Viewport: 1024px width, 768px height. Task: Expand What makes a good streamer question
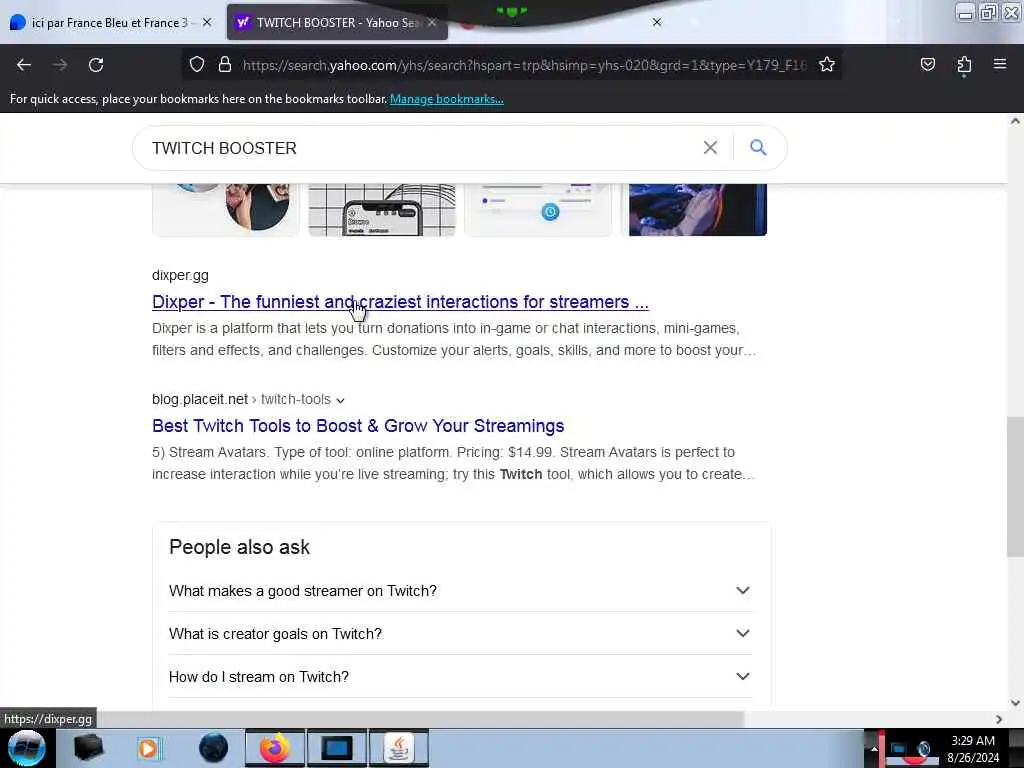[460, 591]
